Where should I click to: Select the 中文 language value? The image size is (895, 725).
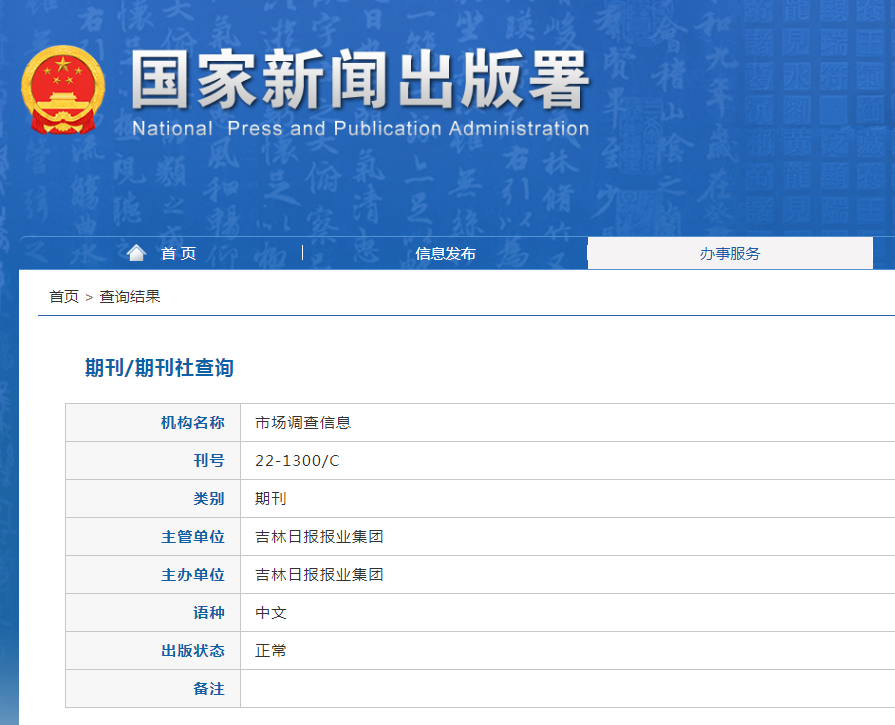pyautogui.click(x=271, y=613)
